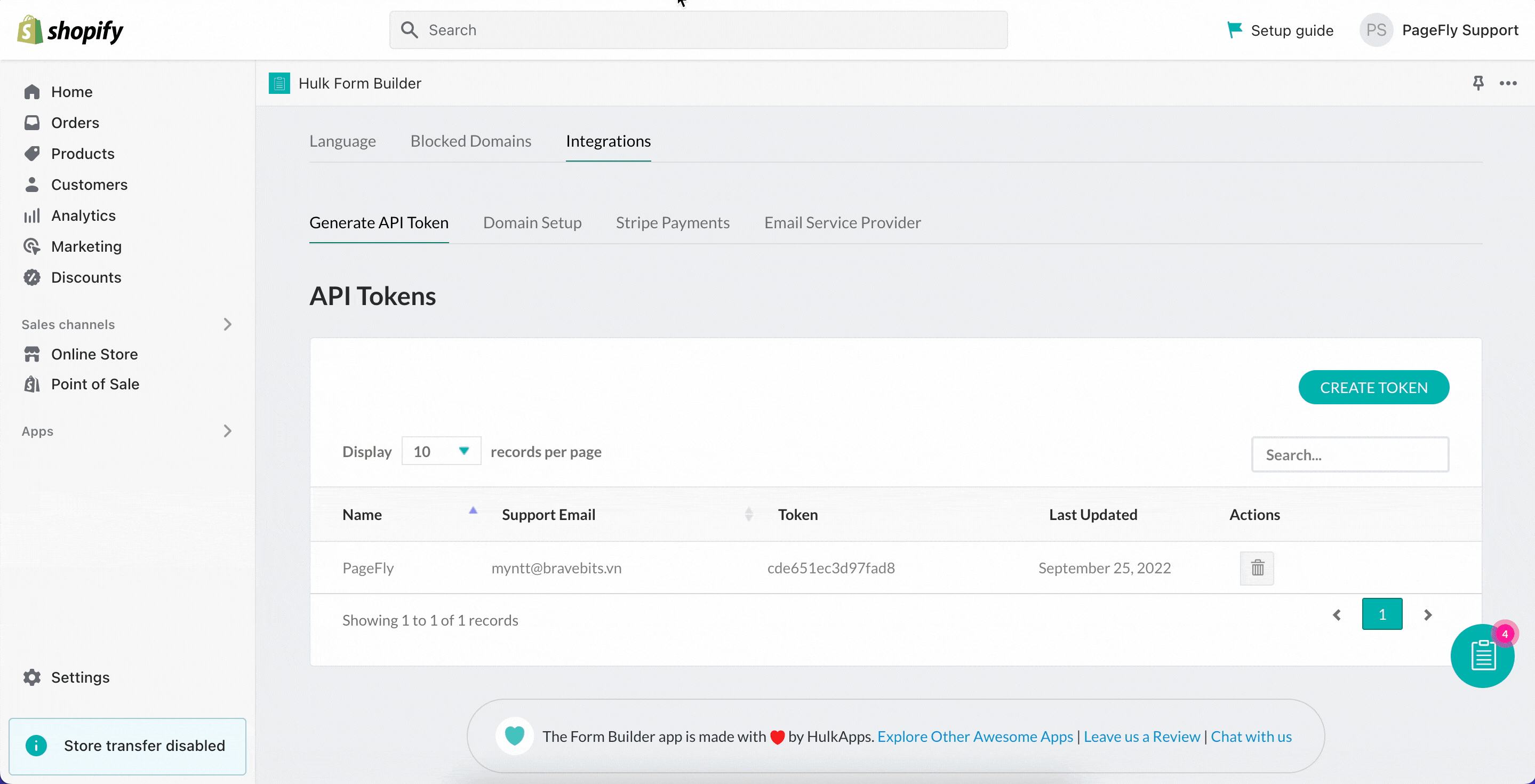Image resolution: width=1535 pixels, height=784 pixels.
Task: Click the Products tag icon
Action: pos(31,154)
